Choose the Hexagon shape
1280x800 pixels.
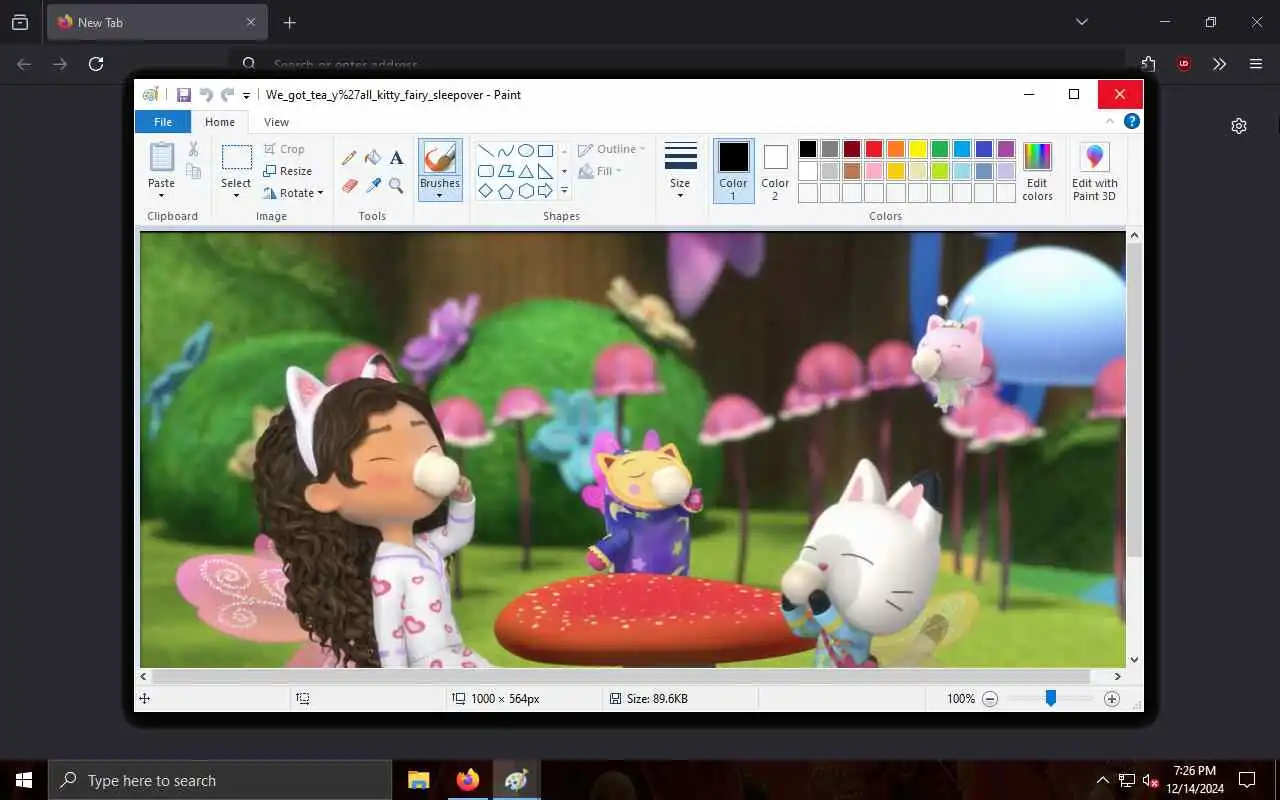coord(525,191)
